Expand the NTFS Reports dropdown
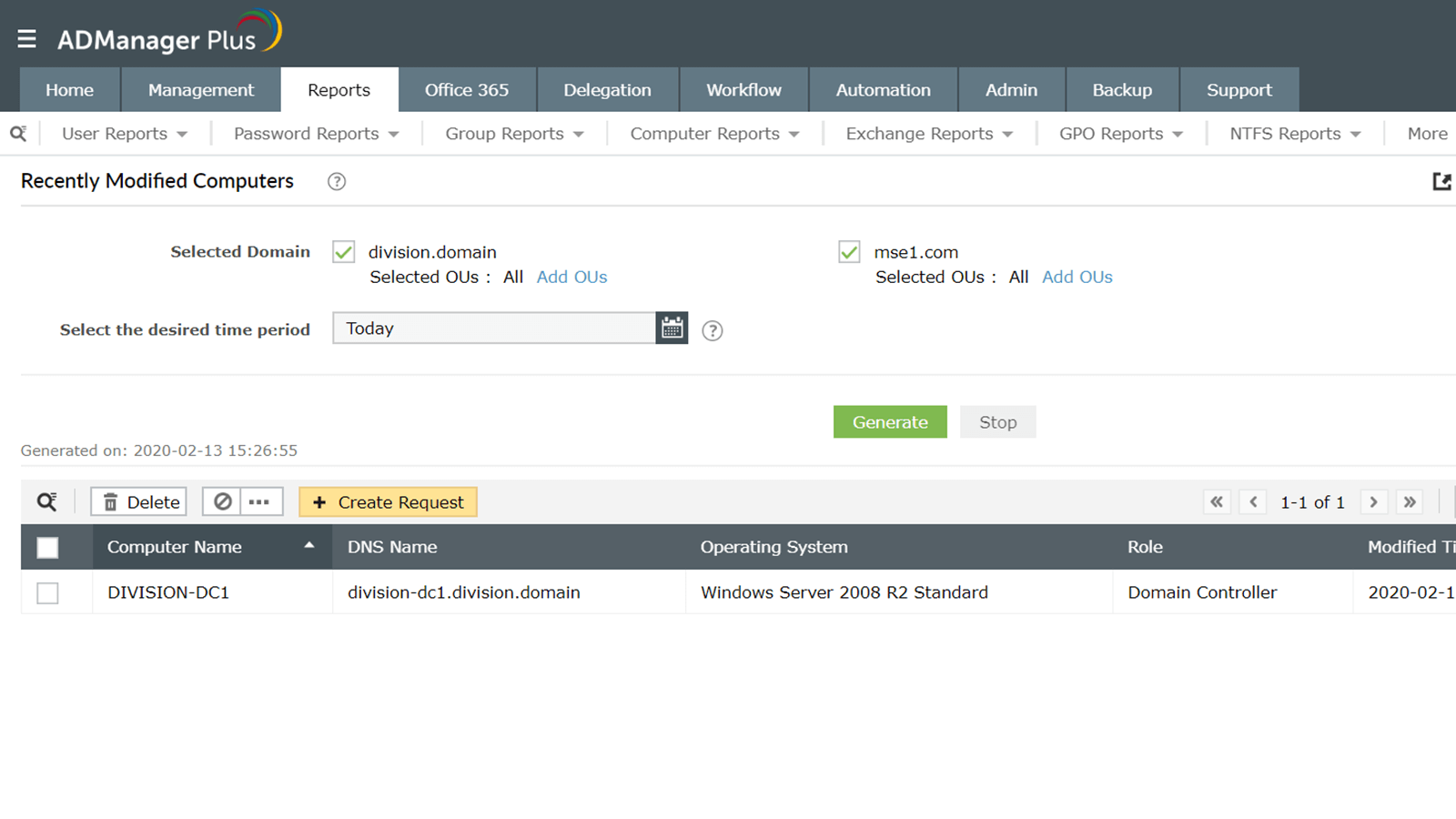 tap(1295, 134)
